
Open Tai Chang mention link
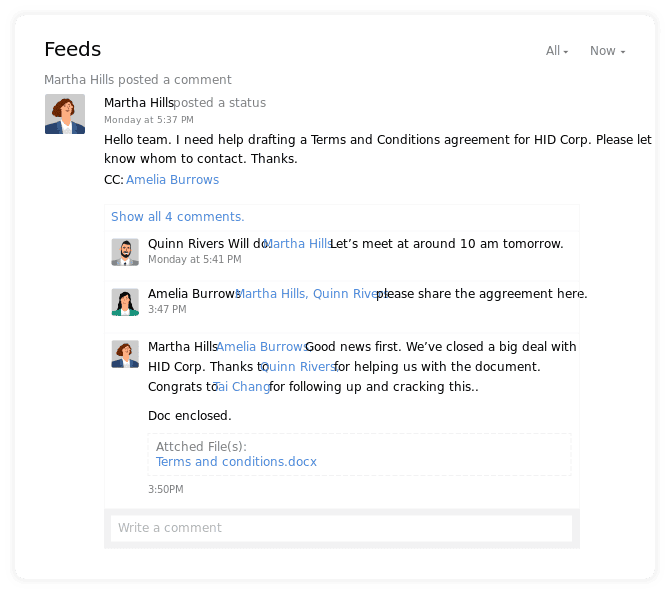[x=242, y=387]
